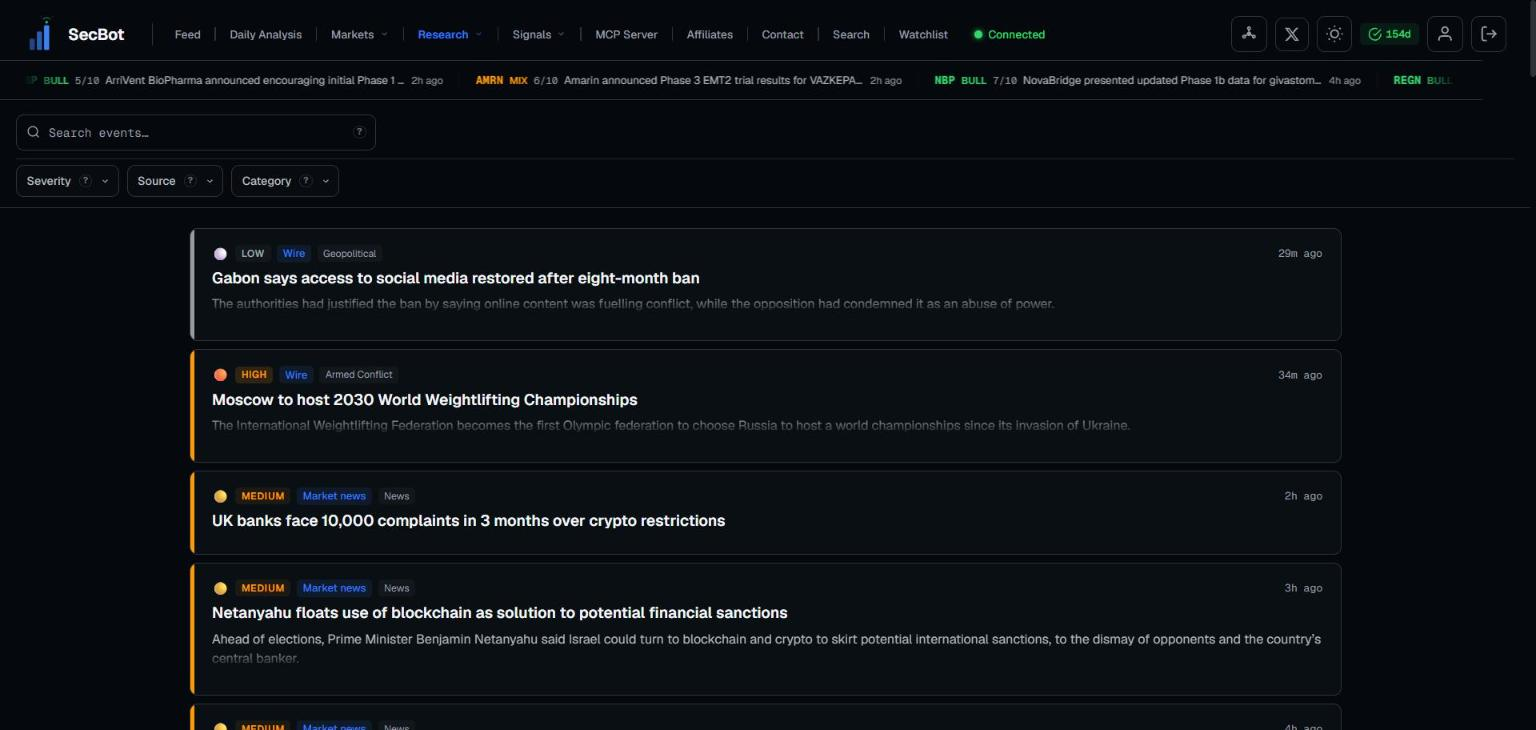Click the NBP NovaBridge ticker item
Screen dimensions: 1536x730
point(1147,80)
